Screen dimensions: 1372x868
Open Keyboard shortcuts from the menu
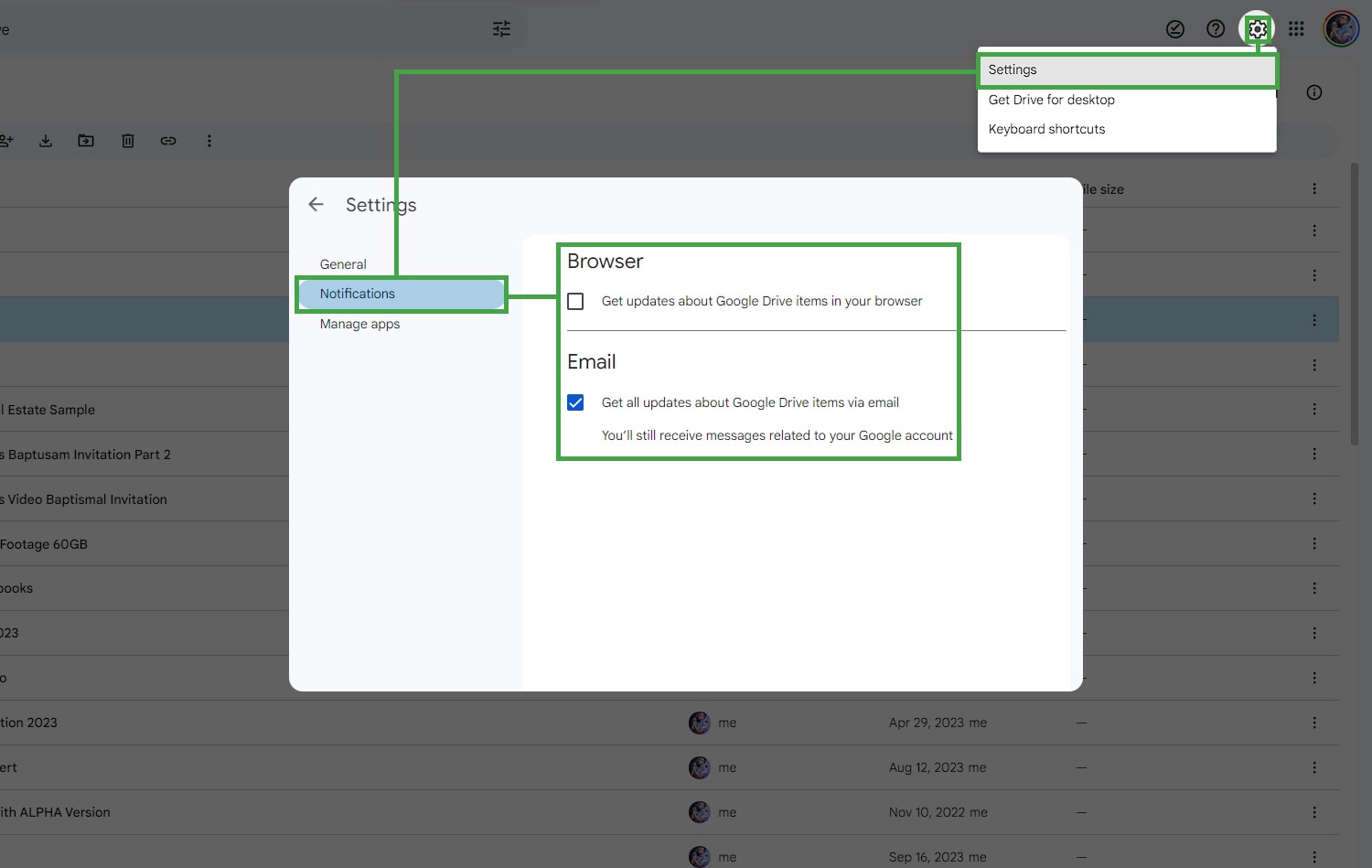point(1046,129)
